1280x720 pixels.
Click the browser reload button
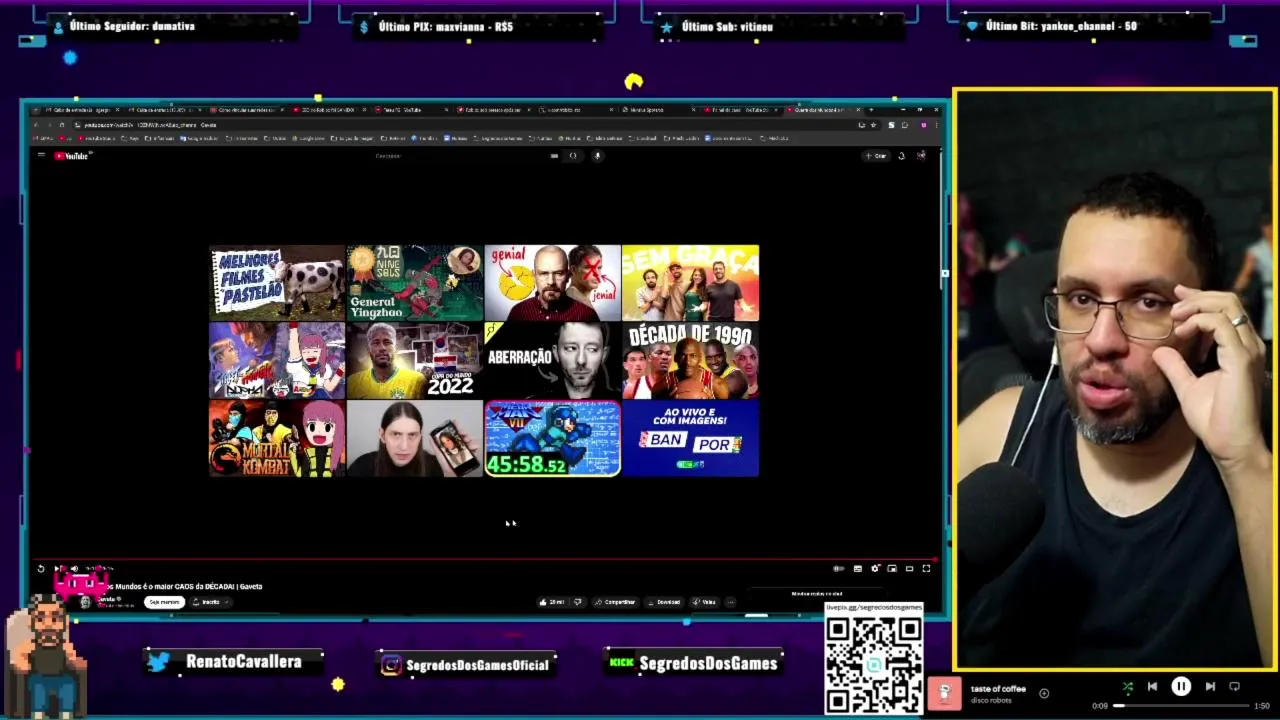coord(62,125)
